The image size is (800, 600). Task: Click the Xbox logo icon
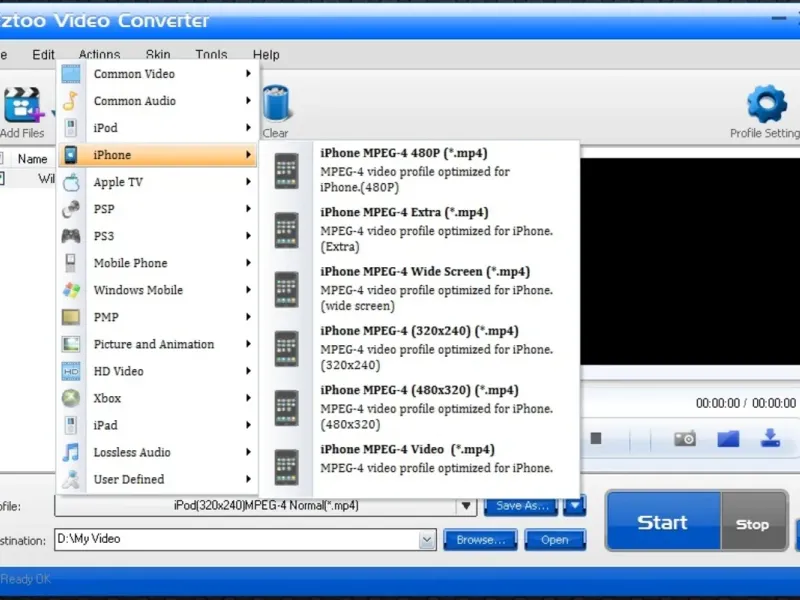coord(71,398)
